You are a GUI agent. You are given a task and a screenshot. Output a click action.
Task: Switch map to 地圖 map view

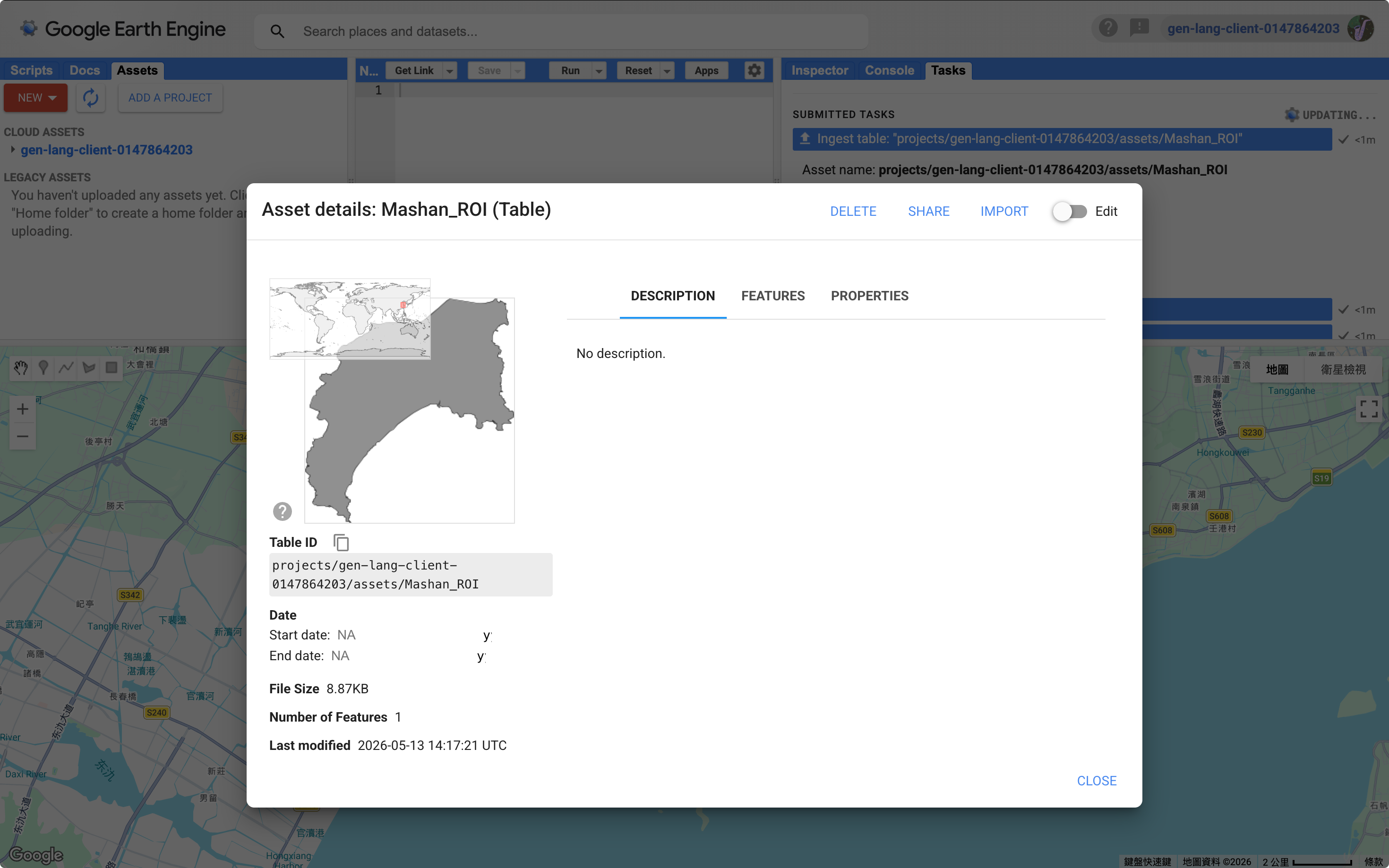[1277, 370]
